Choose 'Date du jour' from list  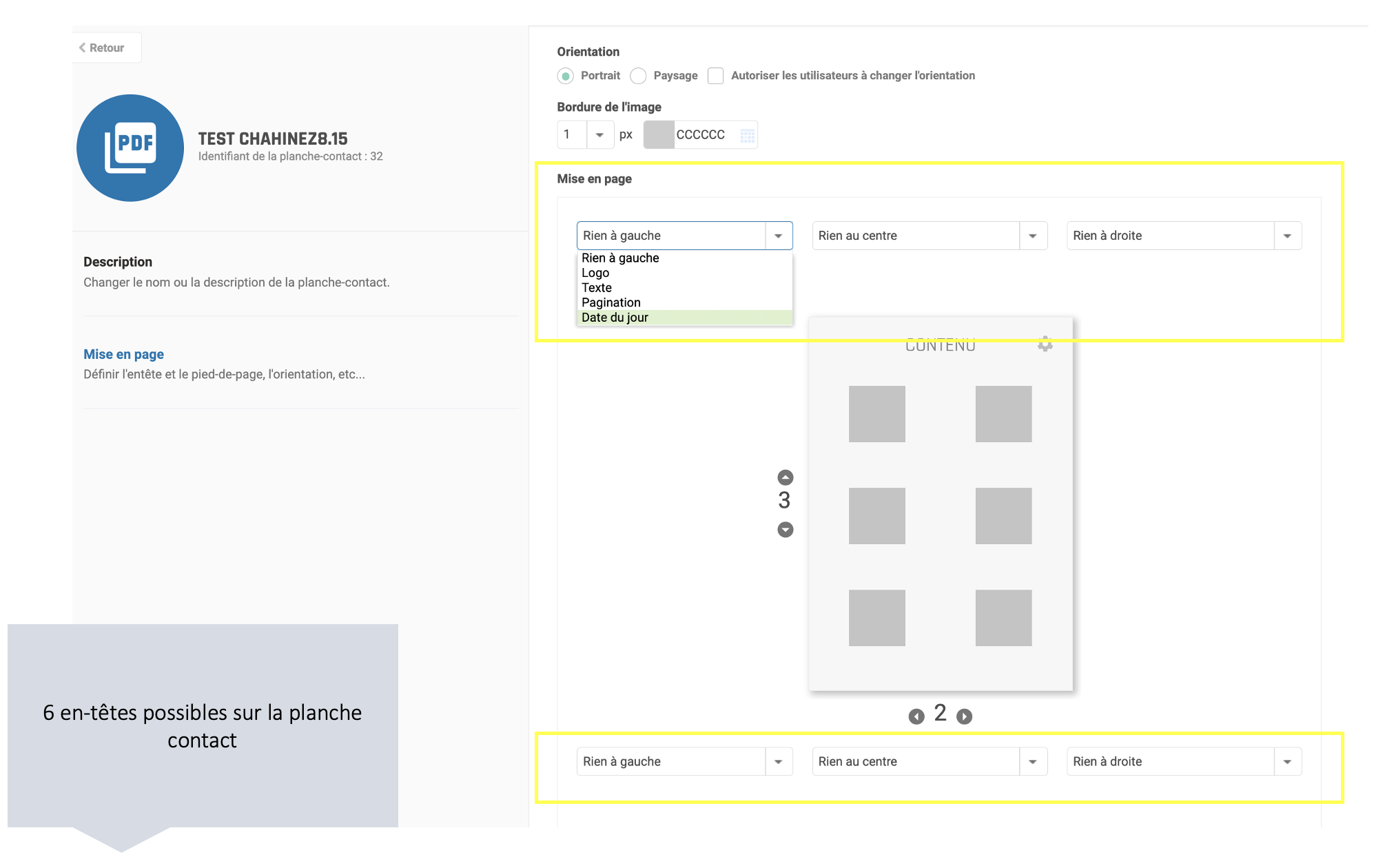coord(615,318)
